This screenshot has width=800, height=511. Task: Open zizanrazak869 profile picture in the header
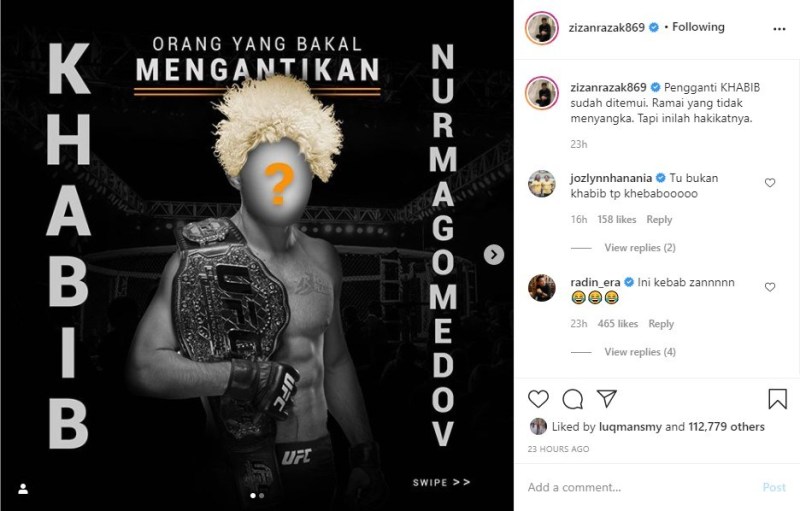pos(542,28)
